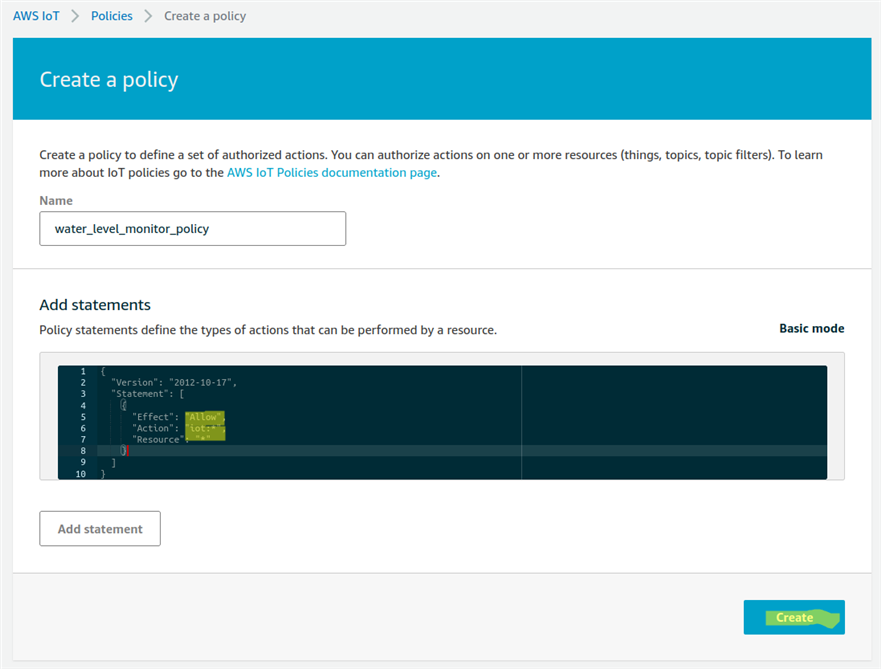
Task: Click the "Resource" key on line 7
Action: click(158, 439)
